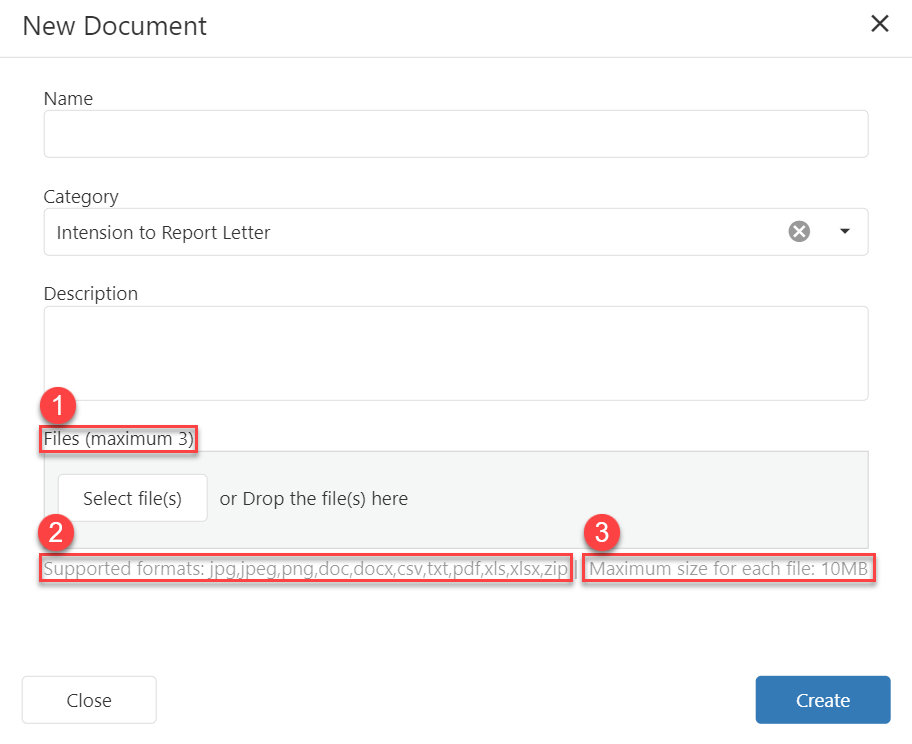Click the Supported formats hint text

point(305,570)
